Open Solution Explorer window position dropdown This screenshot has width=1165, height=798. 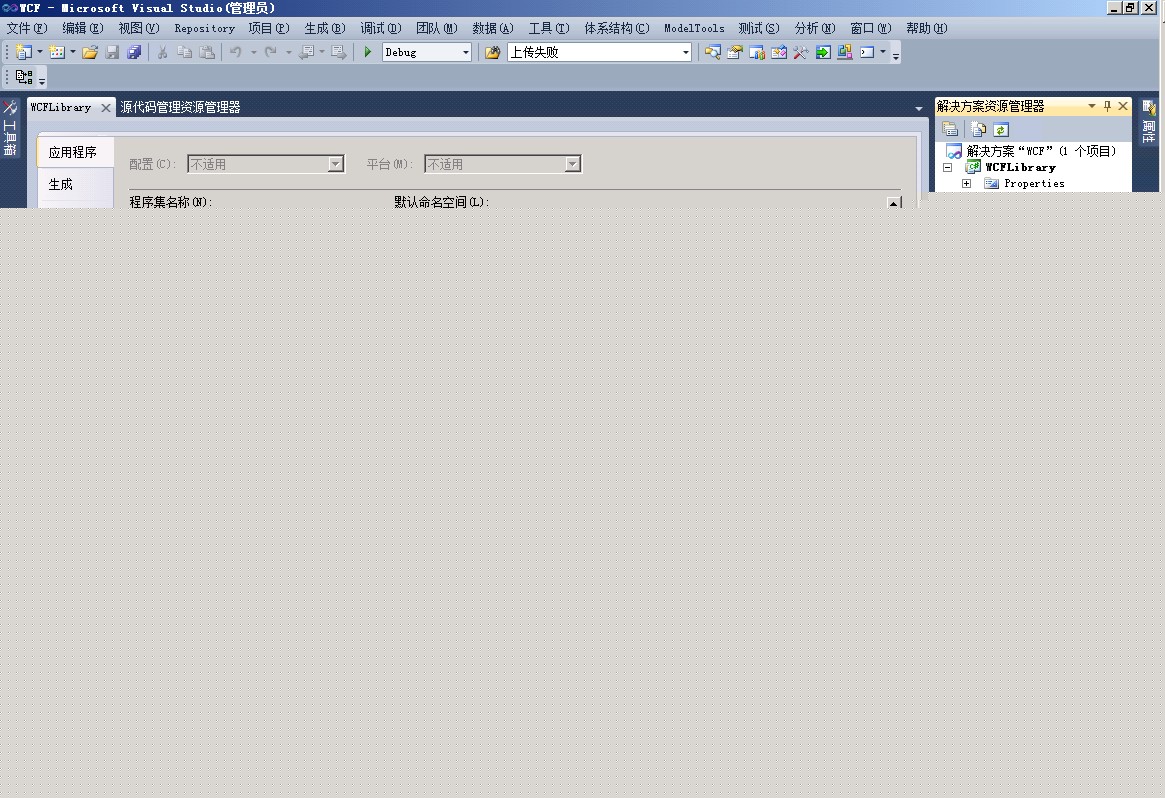[1091, 106]
